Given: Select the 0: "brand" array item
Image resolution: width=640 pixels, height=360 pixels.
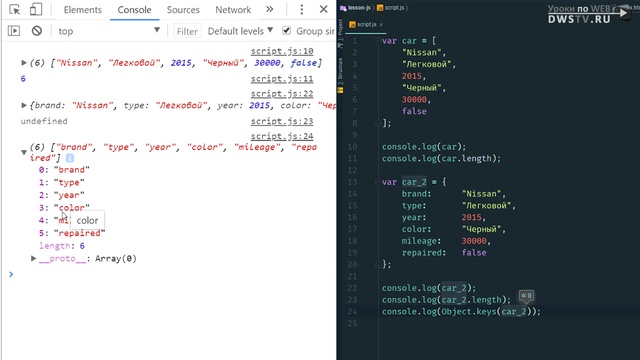Looking at the screenshot, I should 64,169.
